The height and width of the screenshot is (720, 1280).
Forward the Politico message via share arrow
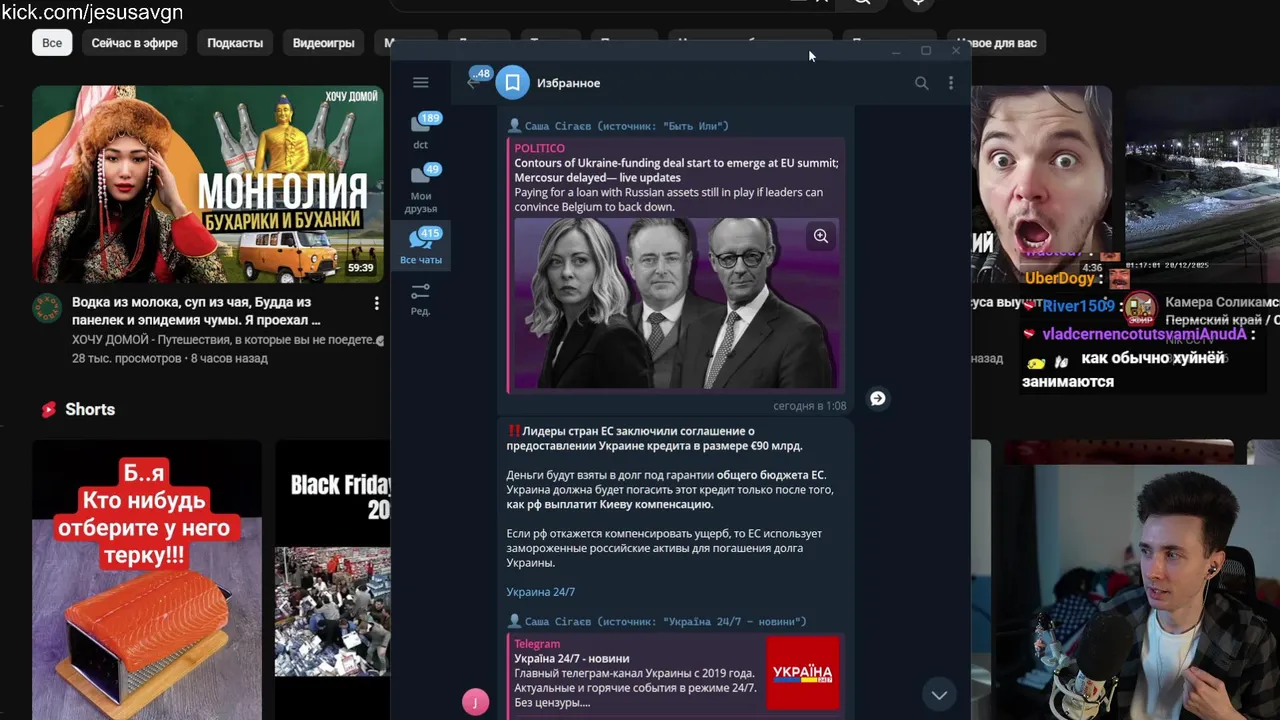pos(877,398)
